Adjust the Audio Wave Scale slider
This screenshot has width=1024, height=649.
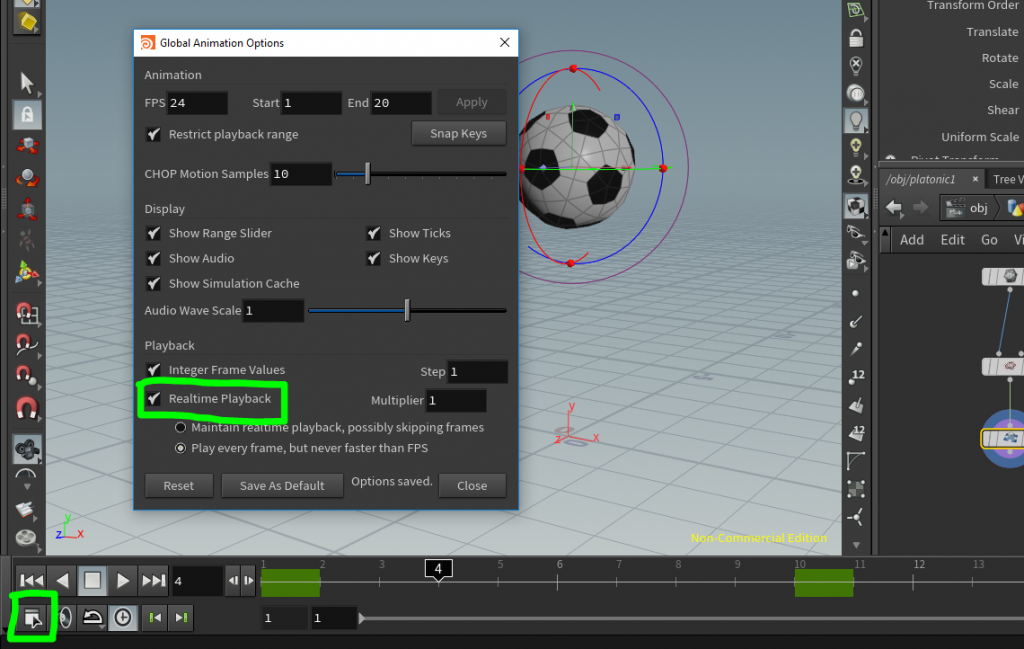tap(407, 310)
